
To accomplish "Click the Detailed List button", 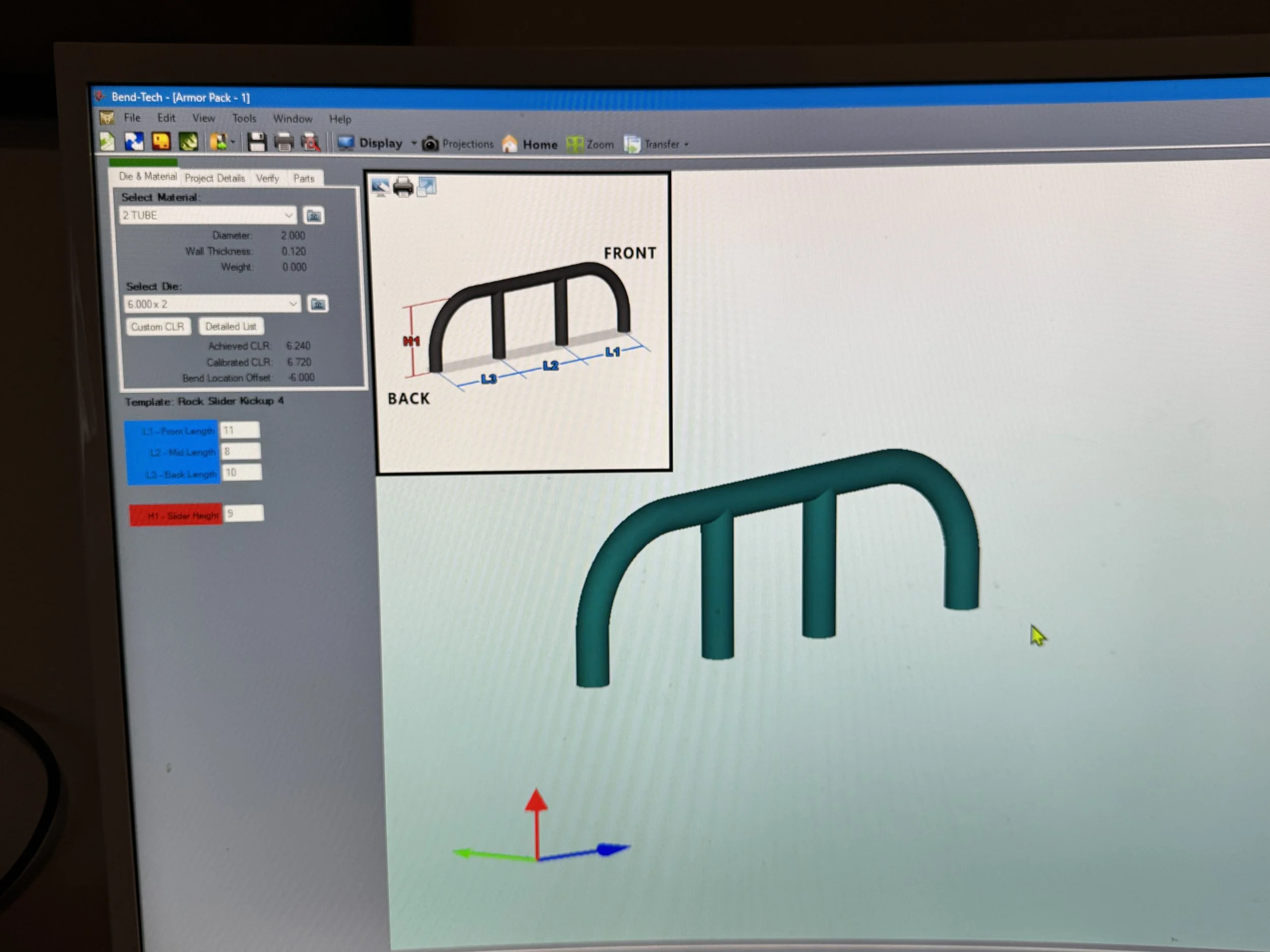I will tap(231, 326).
